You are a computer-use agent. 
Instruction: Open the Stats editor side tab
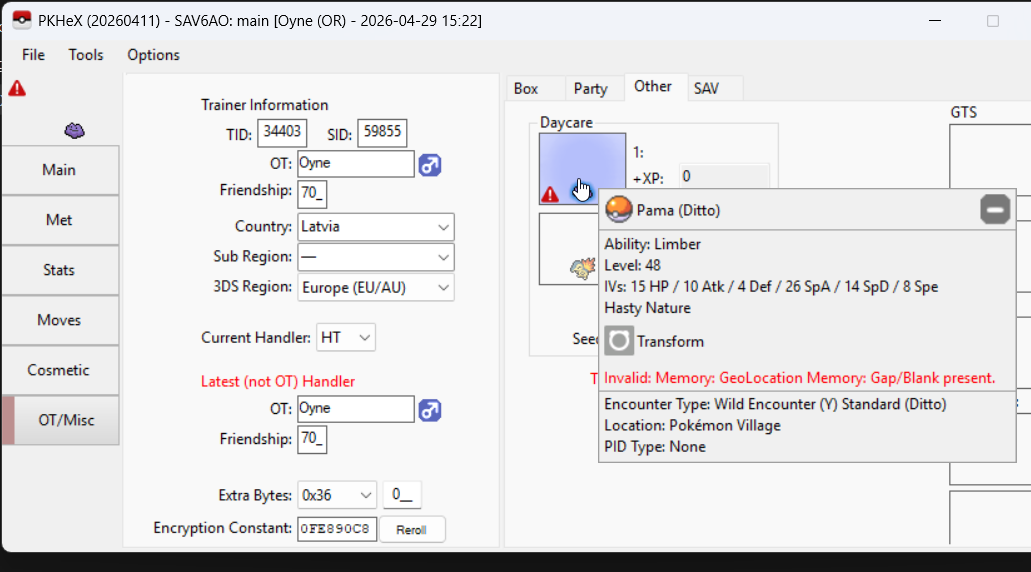point(59,270)
